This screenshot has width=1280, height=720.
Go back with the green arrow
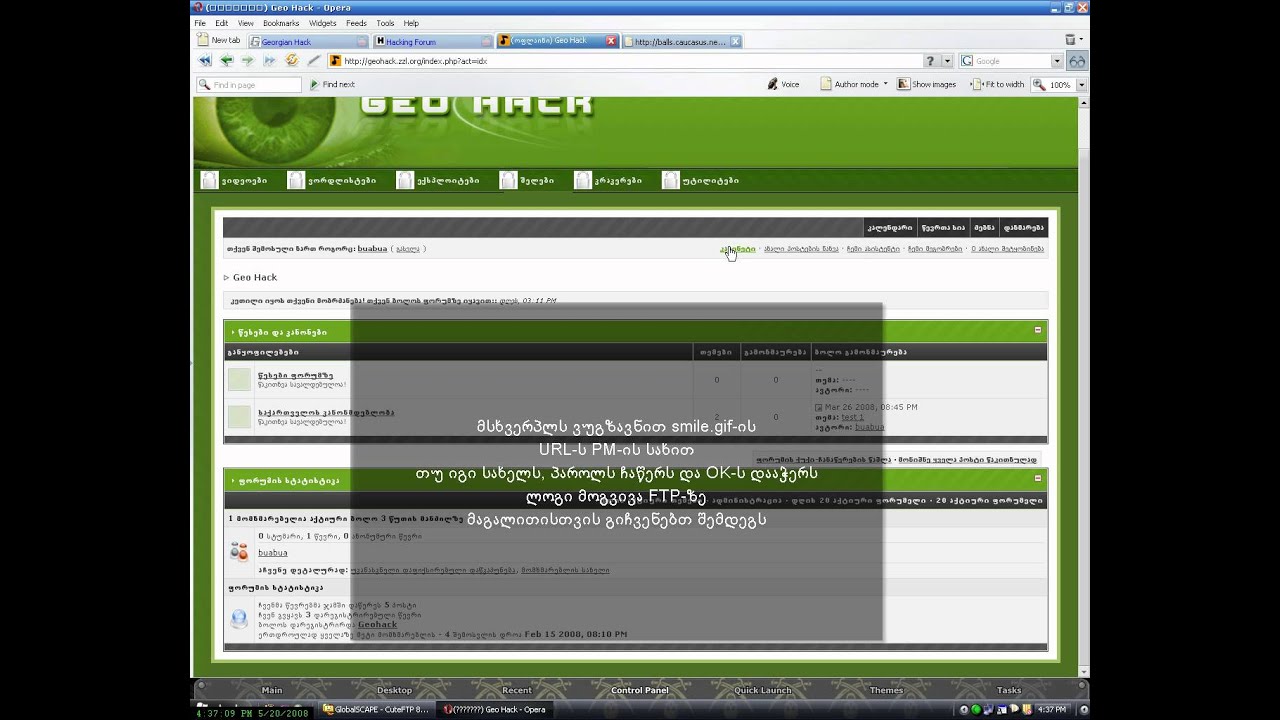227,61
